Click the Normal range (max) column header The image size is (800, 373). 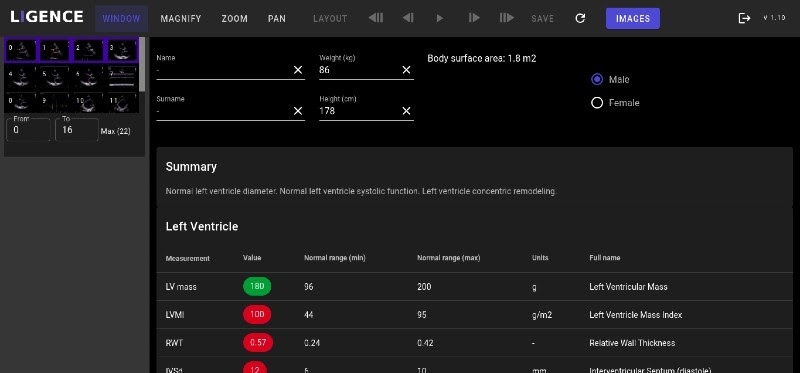coord(448,258)
